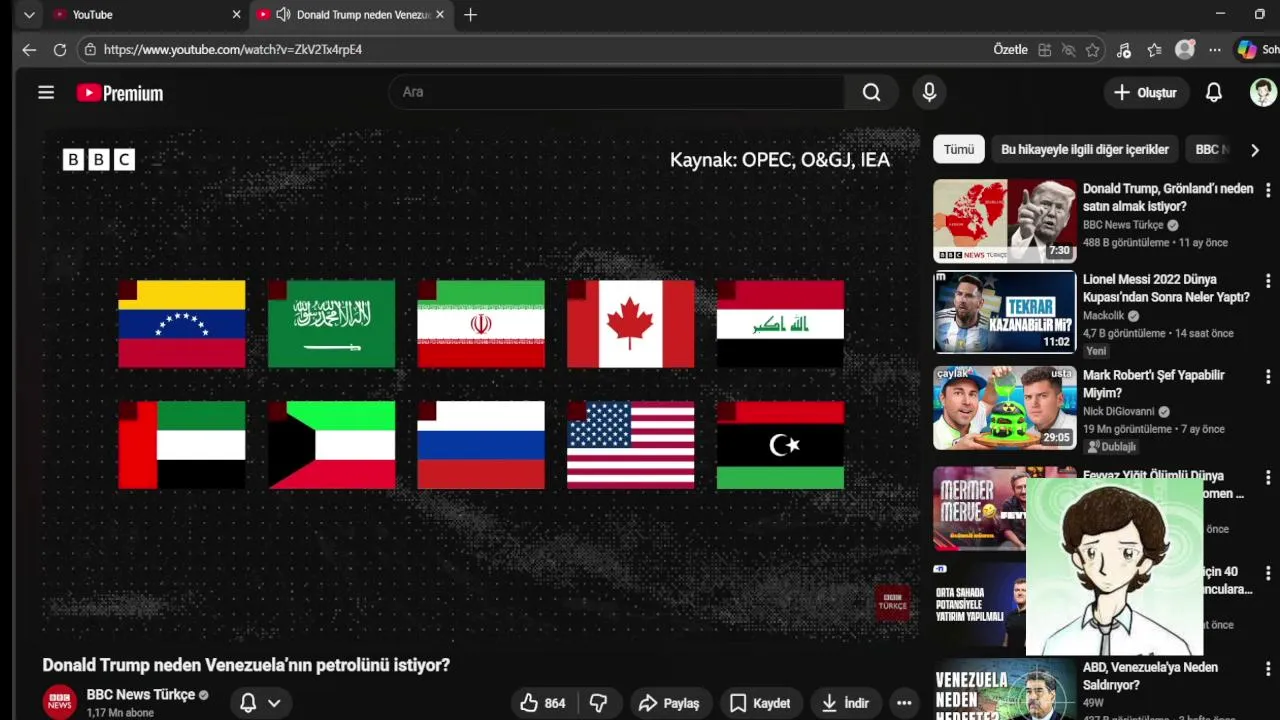Open Mermer Merve video thumbnail
The height and width of the screenshot is (720, 1280).
point(980,508)
